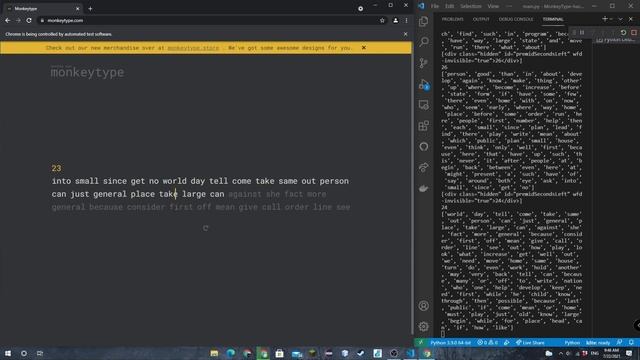Maximize panel with the chevron arrow
640x360 pixels.
(620, 19)
